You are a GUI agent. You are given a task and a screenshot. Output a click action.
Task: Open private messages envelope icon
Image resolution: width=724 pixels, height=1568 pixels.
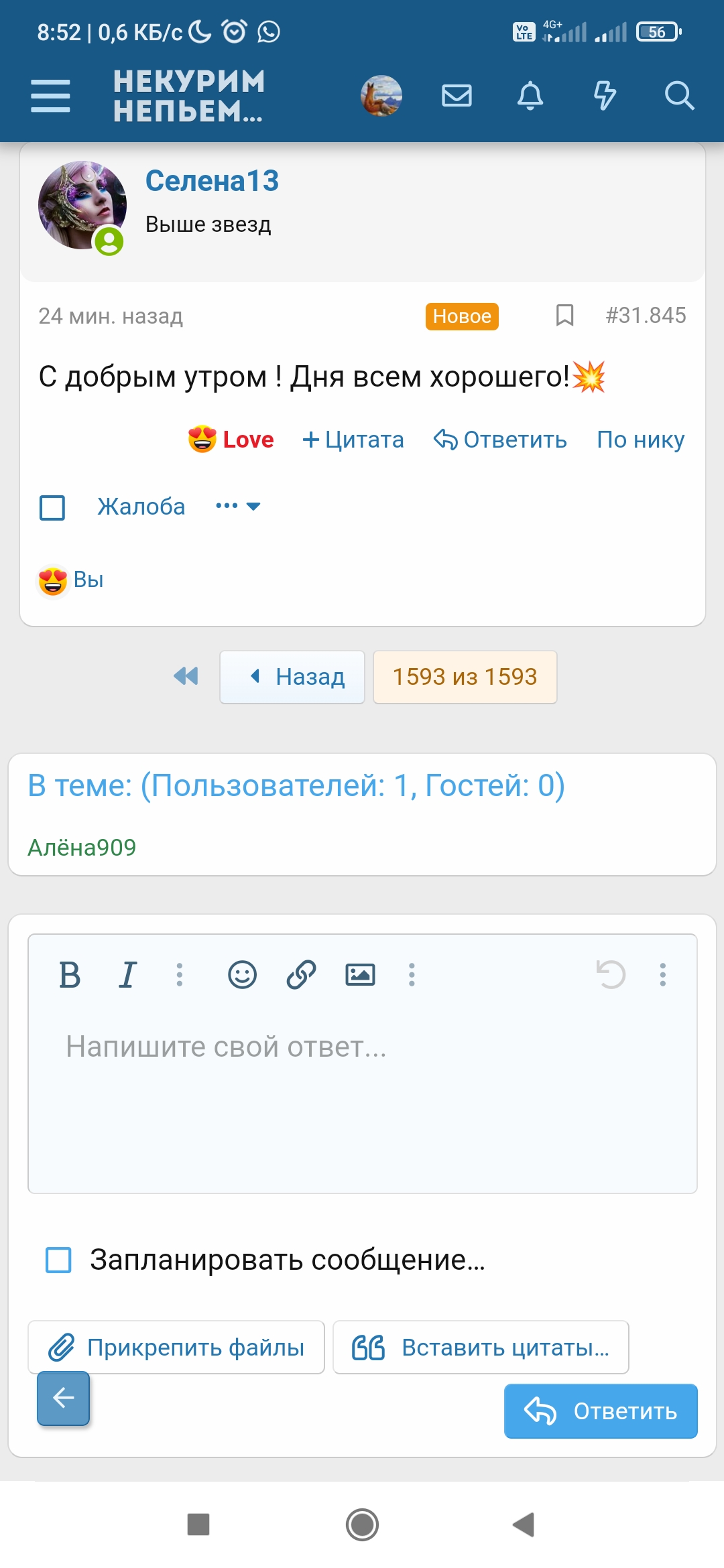click(x=457, y=96)
